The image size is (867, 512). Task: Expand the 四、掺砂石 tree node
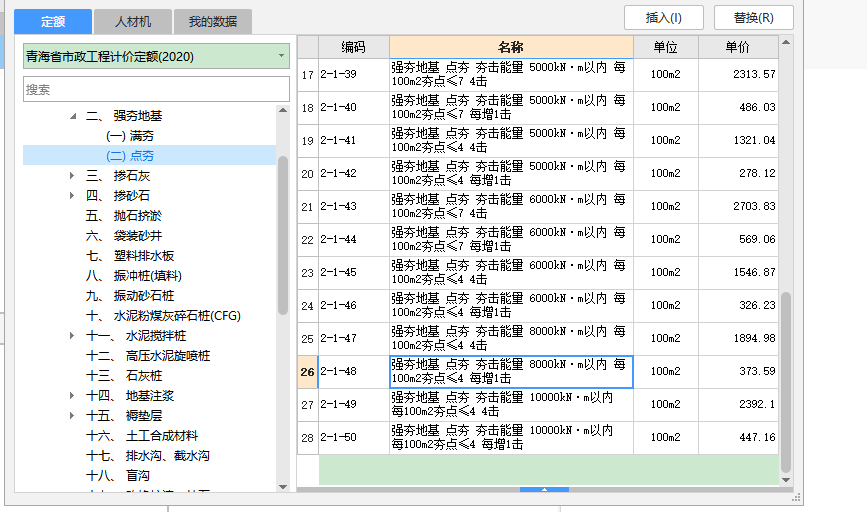click(x=72, y=196)
